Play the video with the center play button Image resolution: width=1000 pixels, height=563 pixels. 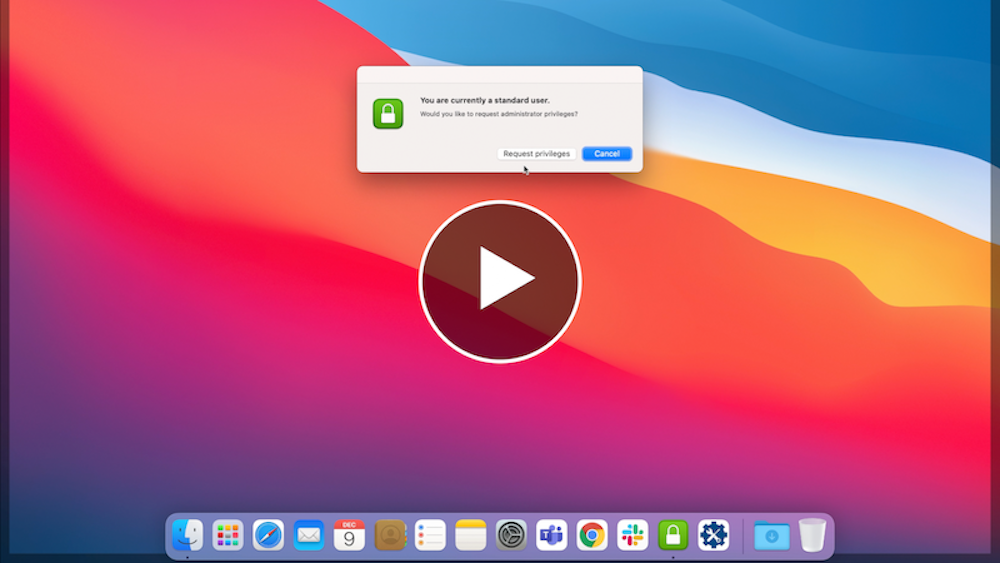[500, 280]
